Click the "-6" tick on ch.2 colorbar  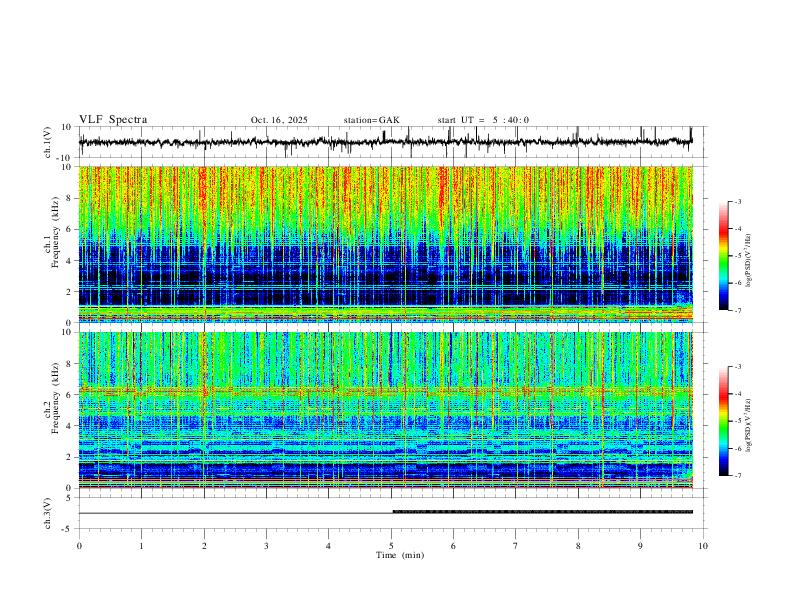pos(738,448)
